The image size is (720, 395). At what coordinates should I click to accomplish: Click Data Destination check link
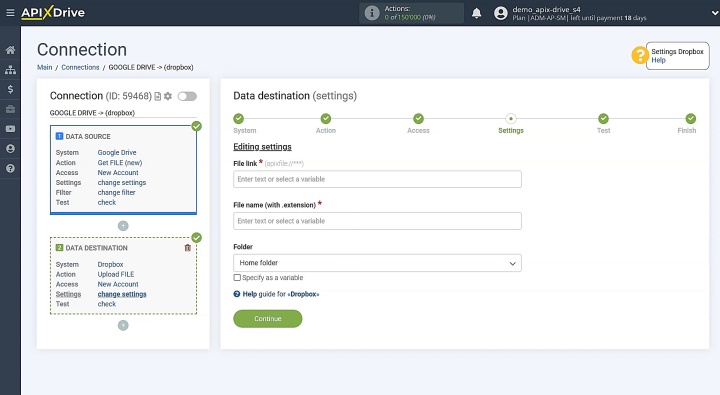pyautogui.click(x=107, y=304)
